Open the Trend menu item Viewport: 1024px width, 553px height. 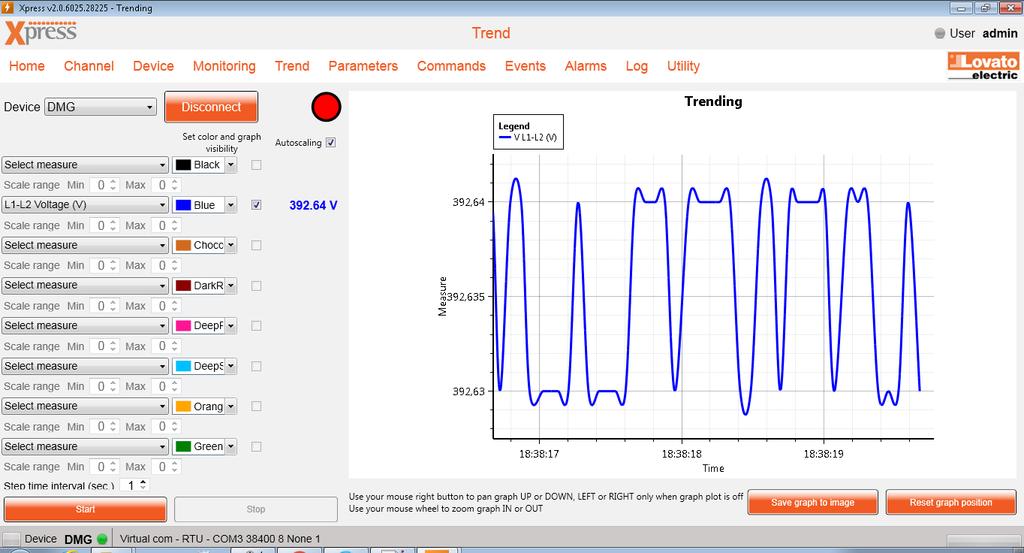tap(292, 66)
